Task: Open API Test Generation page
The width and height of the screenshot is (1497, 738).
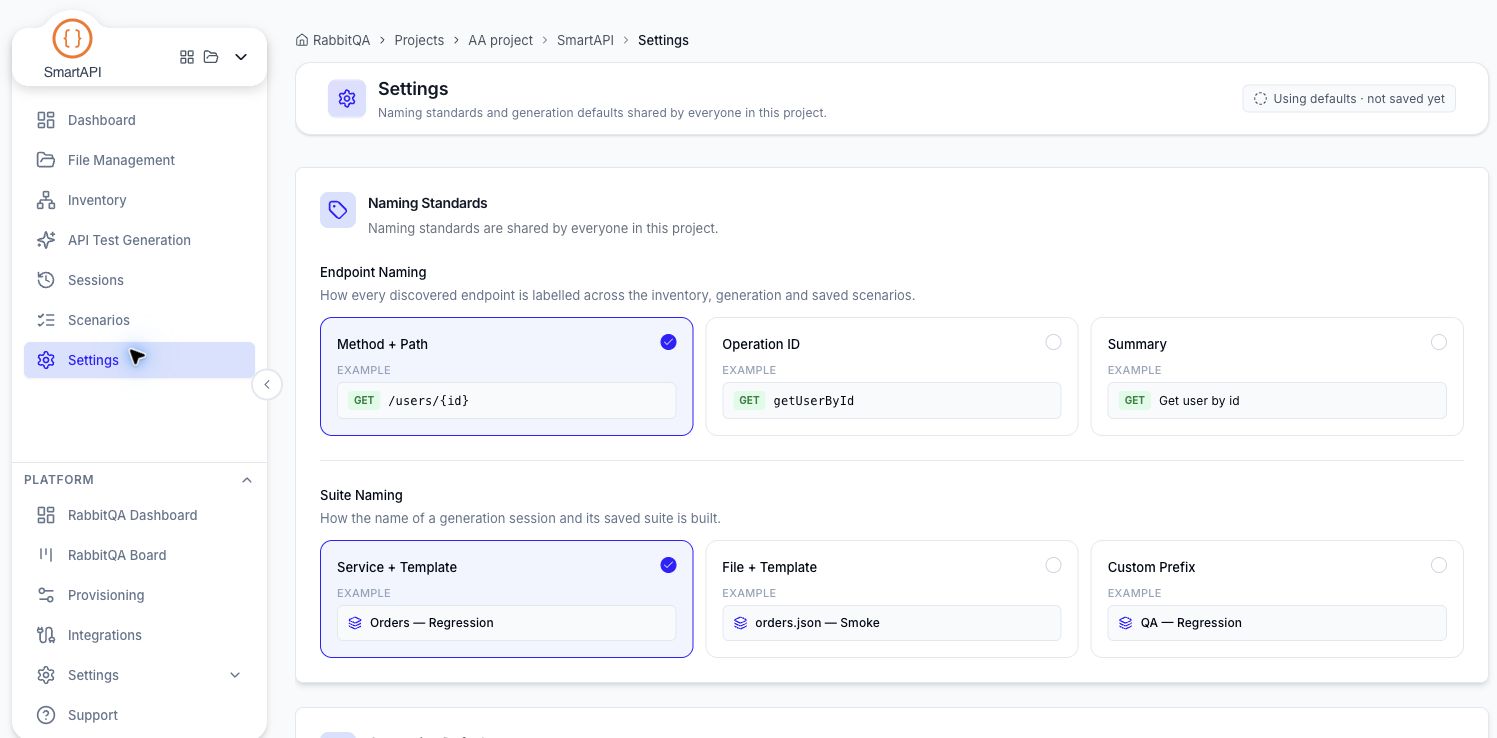Action: click(x=139, y=240)
